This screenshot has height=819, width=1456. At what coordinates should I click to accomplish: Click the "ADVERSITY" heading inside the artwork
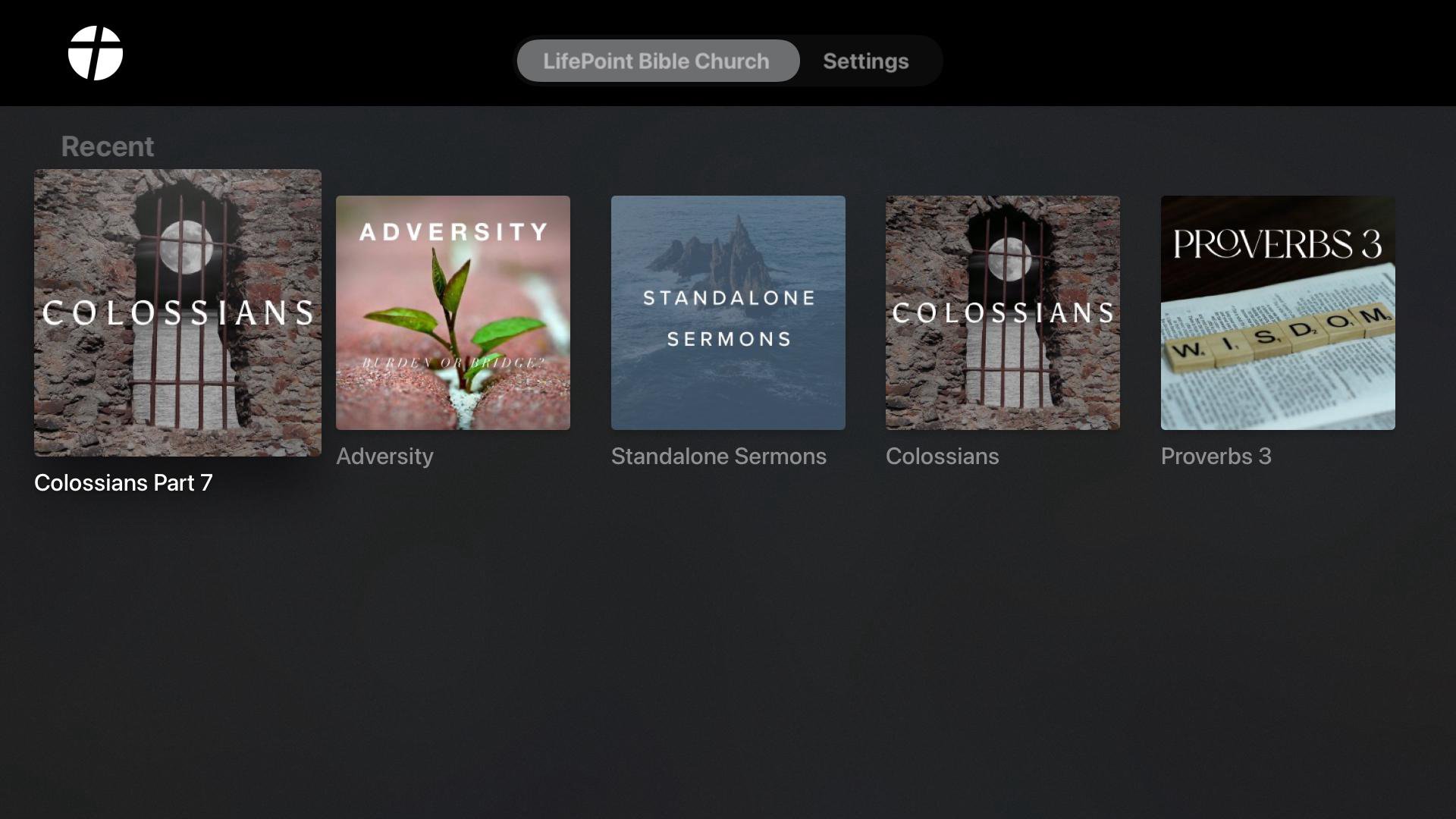453,232
